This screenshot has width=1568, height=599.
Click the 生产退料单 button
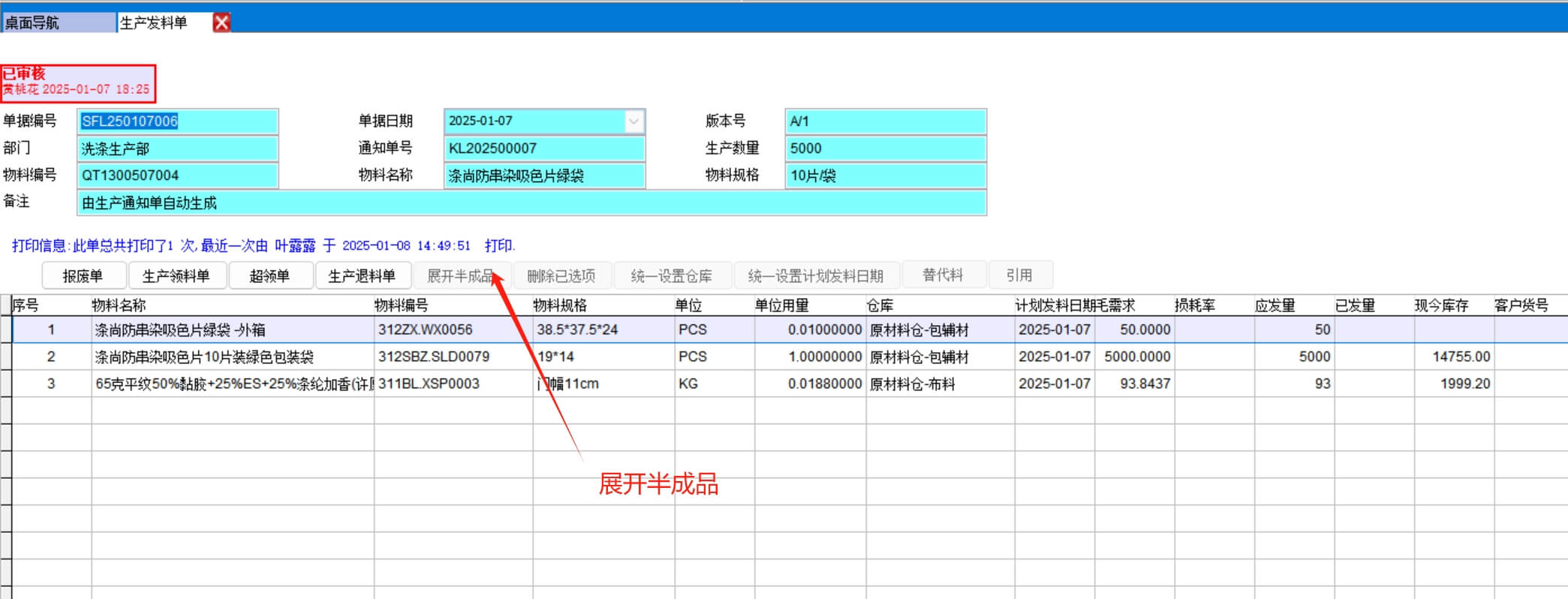[362, 276]
